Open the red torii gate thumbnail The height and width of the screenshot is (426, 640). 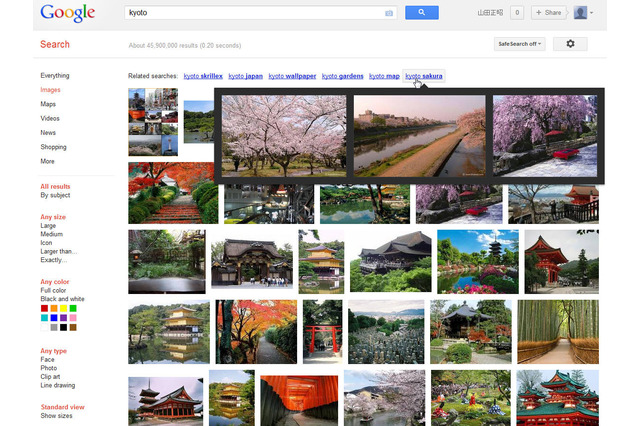(322, 332)
